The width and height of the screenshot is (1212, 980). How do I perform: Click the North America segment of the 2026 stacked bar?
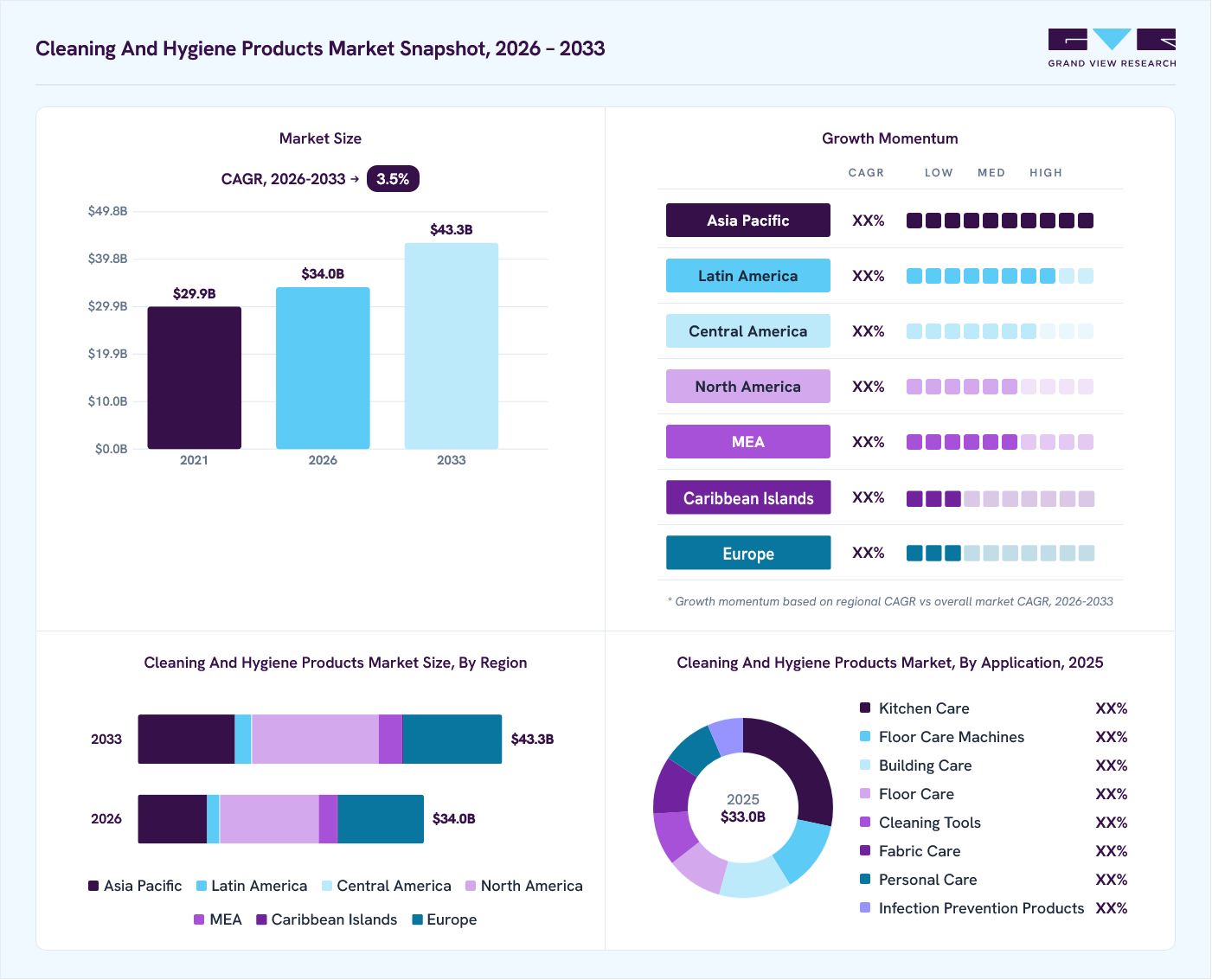click(269, 819)
